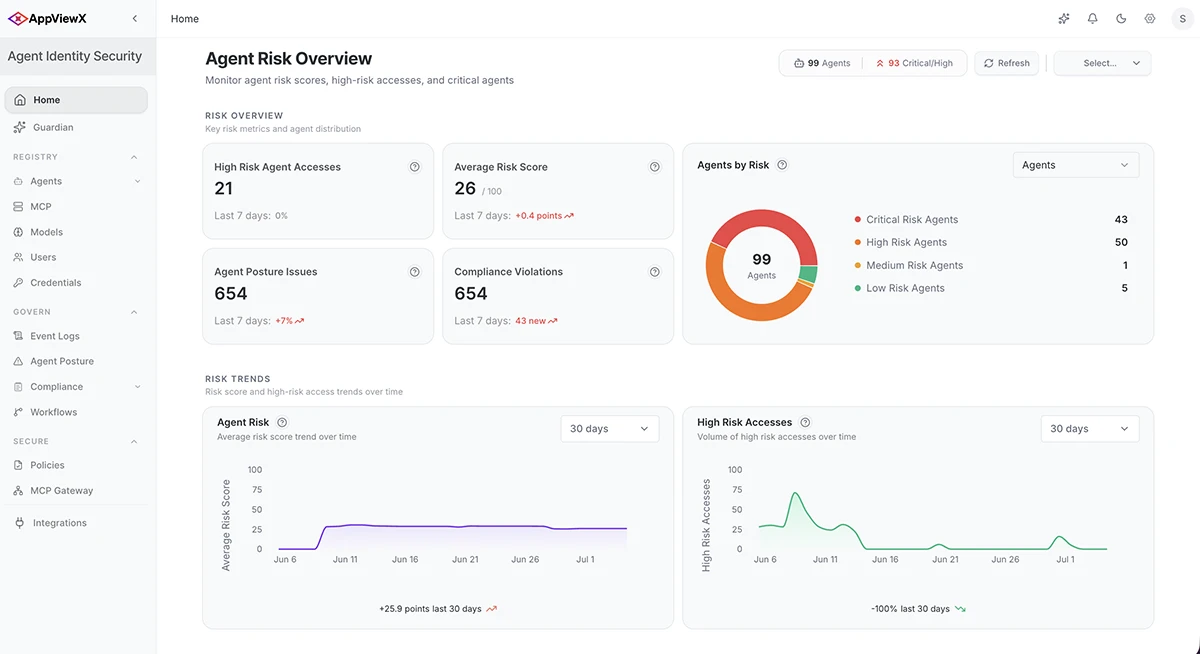1200x654 pixels.
Task: Click the donut chart center showing 99 Agents
Action: click(x=762, y=266)
